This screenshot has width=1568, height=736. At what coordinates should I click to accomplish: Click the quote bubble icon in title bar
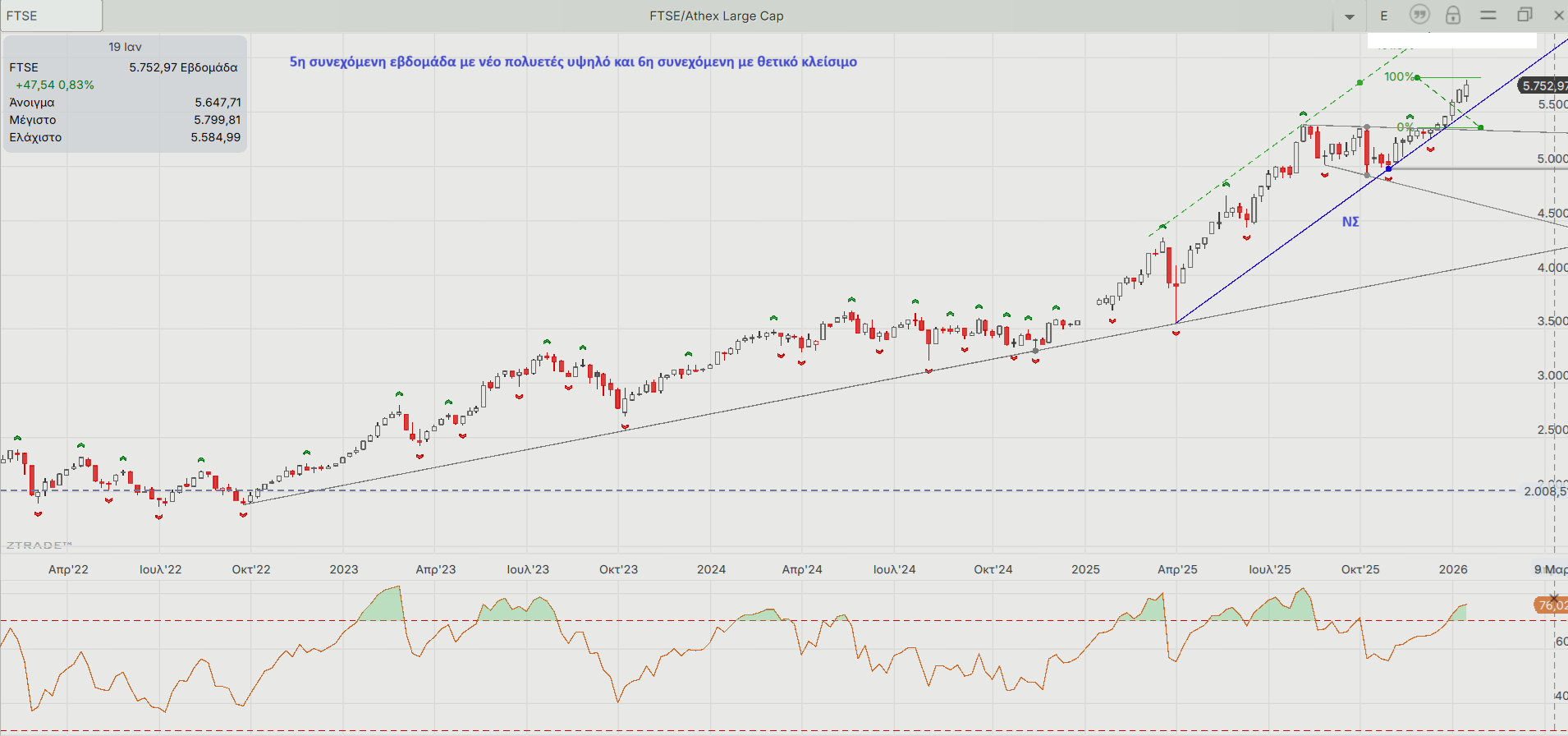point(1419,15)
